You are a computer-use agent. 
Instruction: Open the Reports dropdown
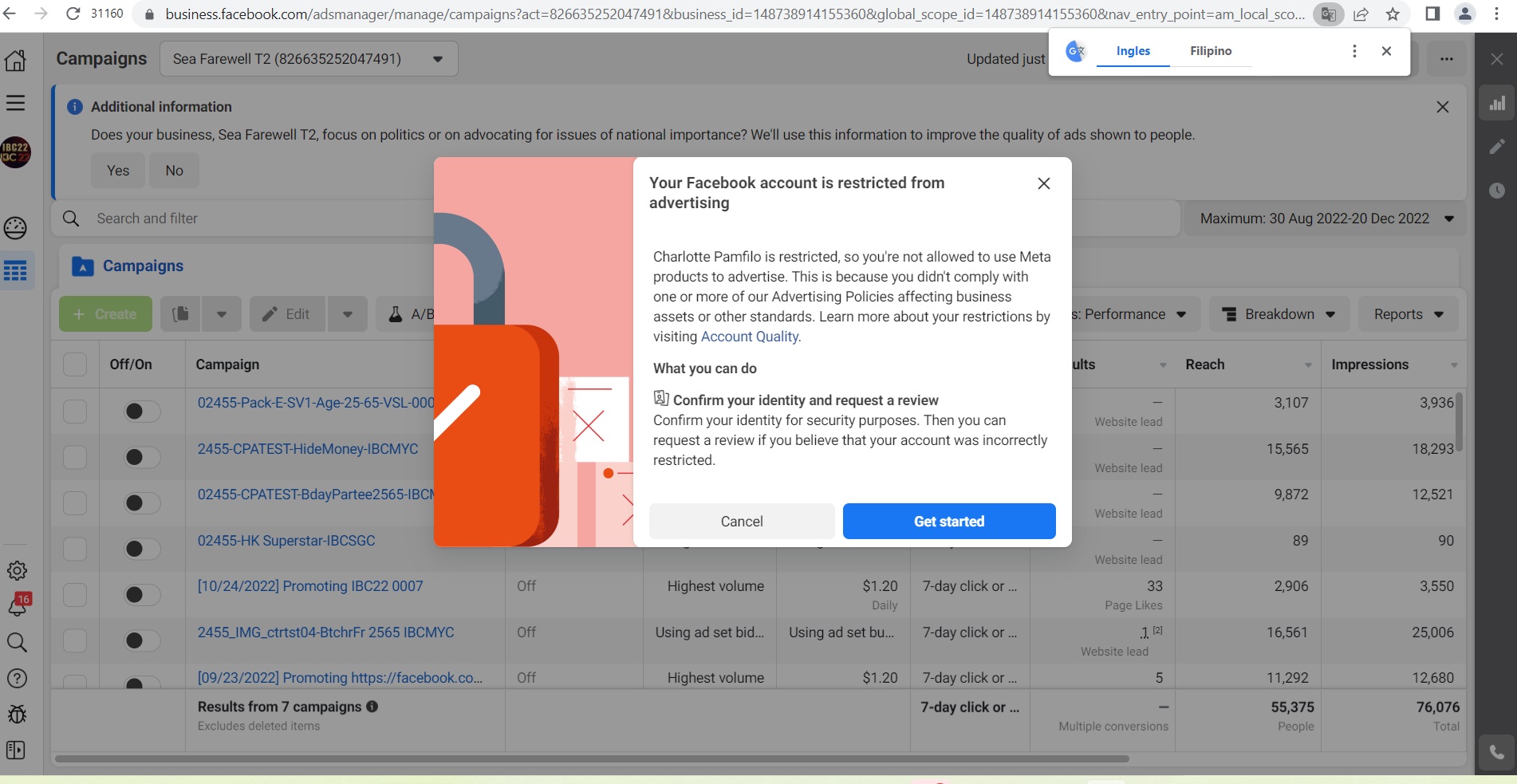click(x=1409, y=314)
